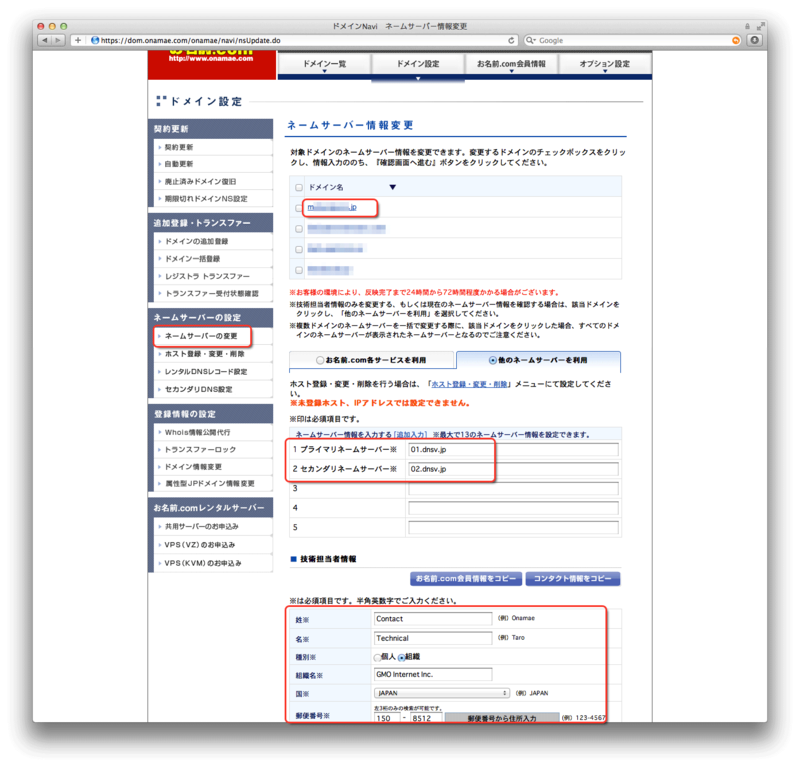The image size is (800, 763).
Task: Open inline ホスト登録・変更・削除 link
Action: tap(469, 384)
